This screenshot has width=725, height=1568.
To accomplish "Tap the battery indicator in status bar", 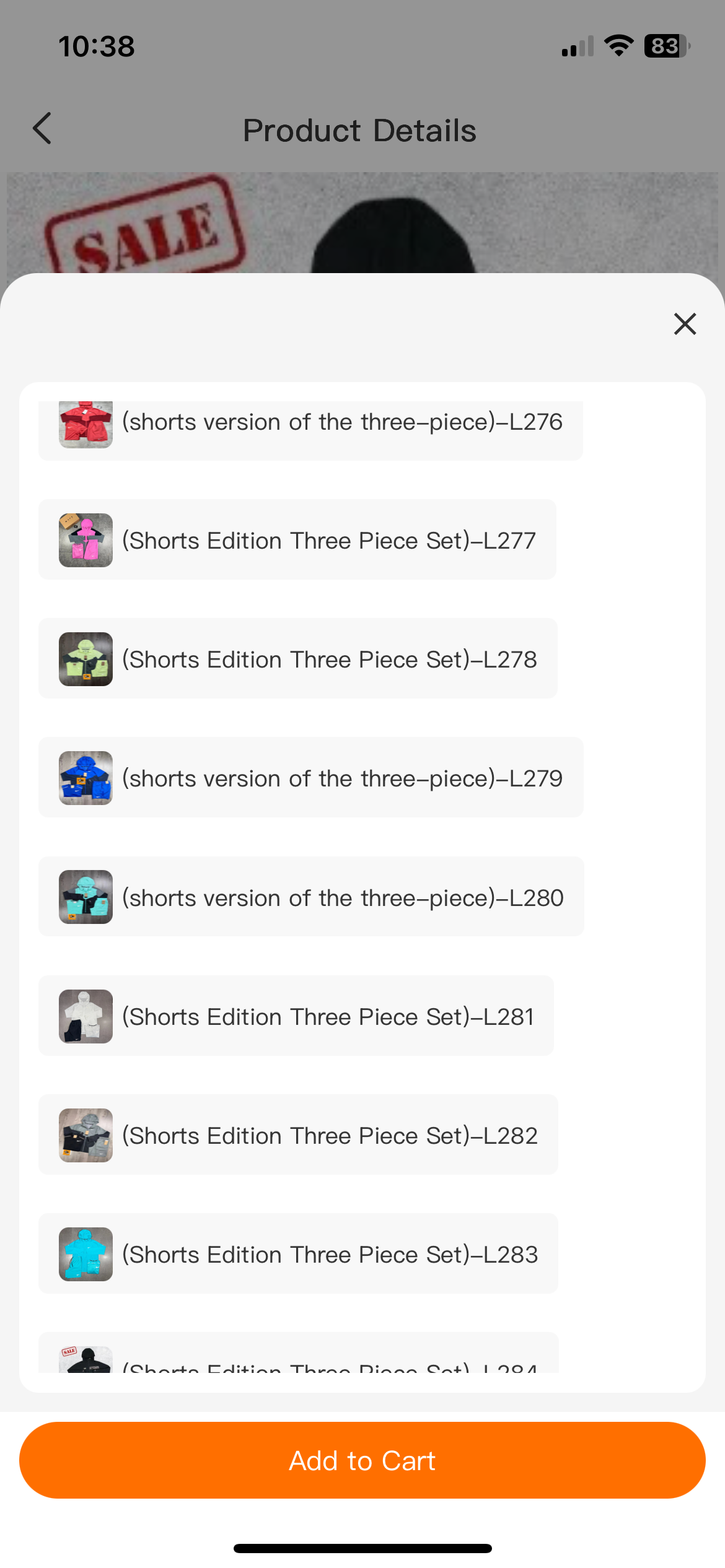I will pos(666,46).
